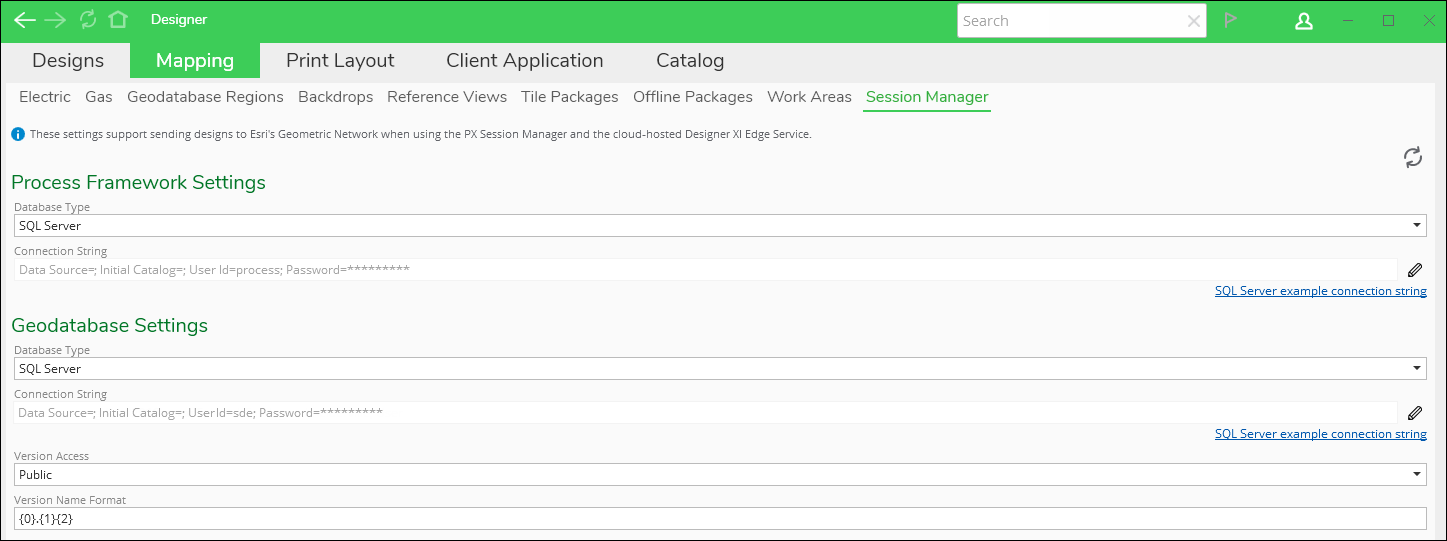Expand Geodatabase Database Type dropdown
The image size is (1447, 541).
pyautogui.click(x=720, y=369)
